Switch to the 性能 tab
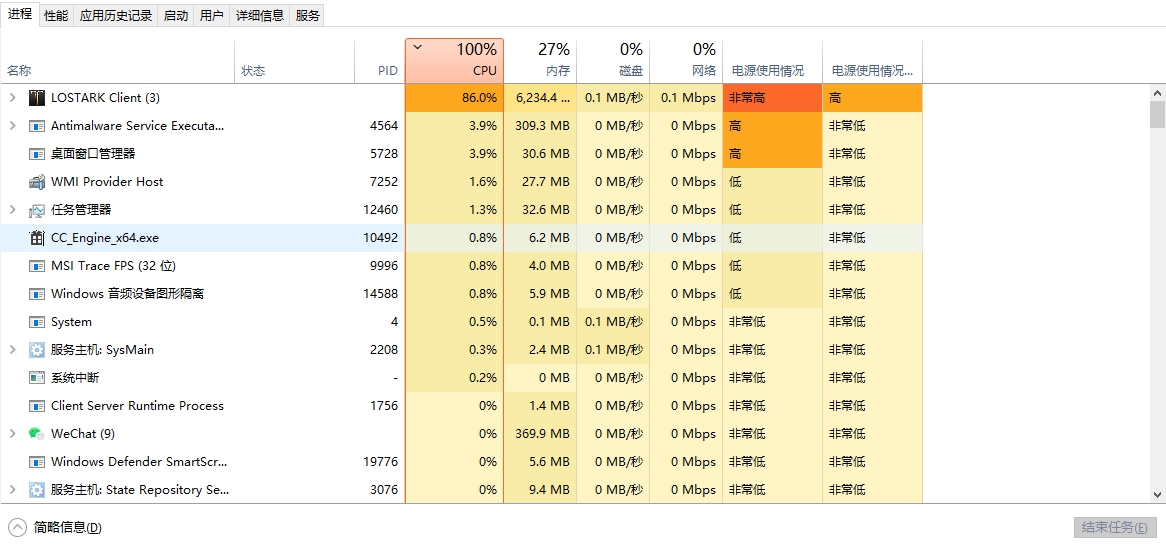This screenshot has height=552, width=1166. [56, 16]
